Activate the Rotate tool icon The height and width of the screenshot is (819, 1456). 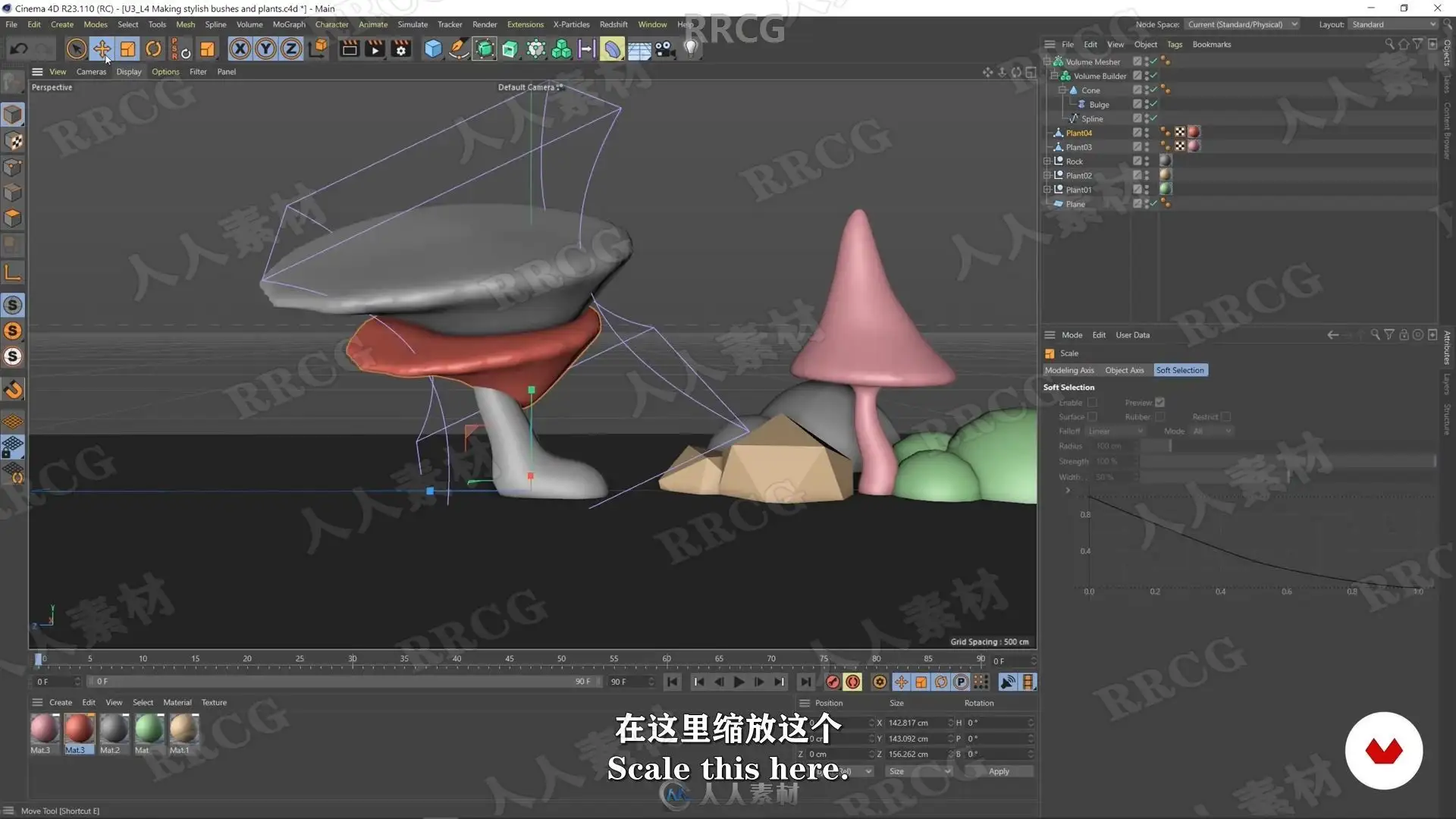coord(153,49)
